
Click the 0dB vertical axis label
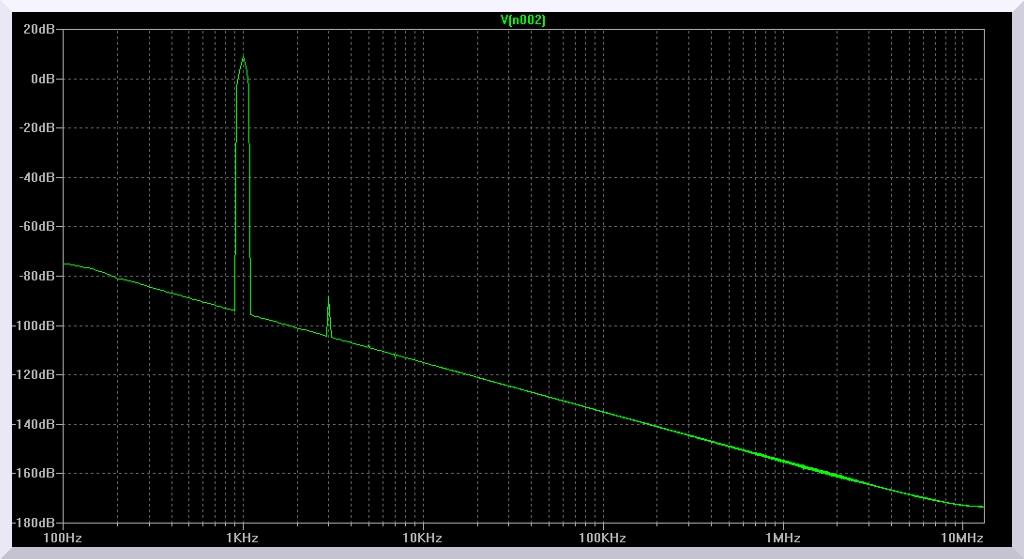(42, 79)
